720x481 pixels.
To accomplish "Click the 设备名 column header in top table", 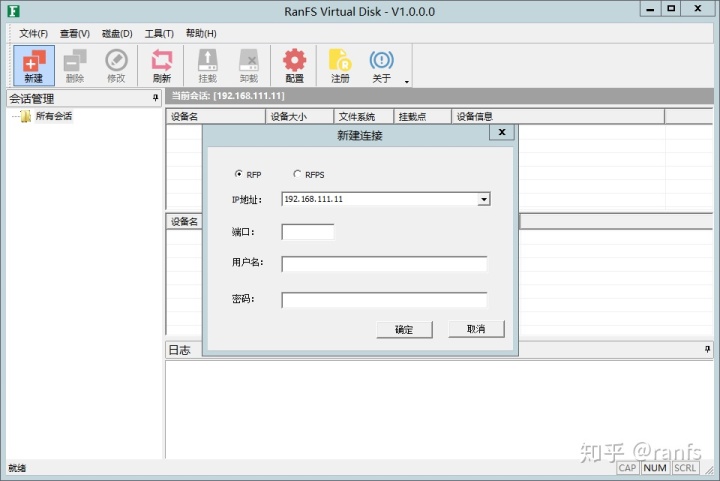I will [216, 117].
